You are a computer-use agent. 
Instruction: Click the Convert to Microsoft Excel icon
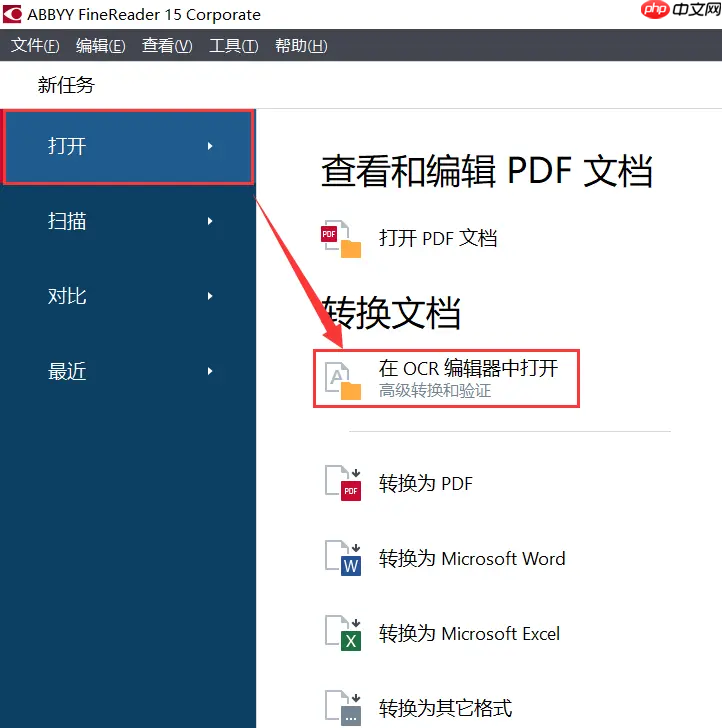click(x=343, y=634)
